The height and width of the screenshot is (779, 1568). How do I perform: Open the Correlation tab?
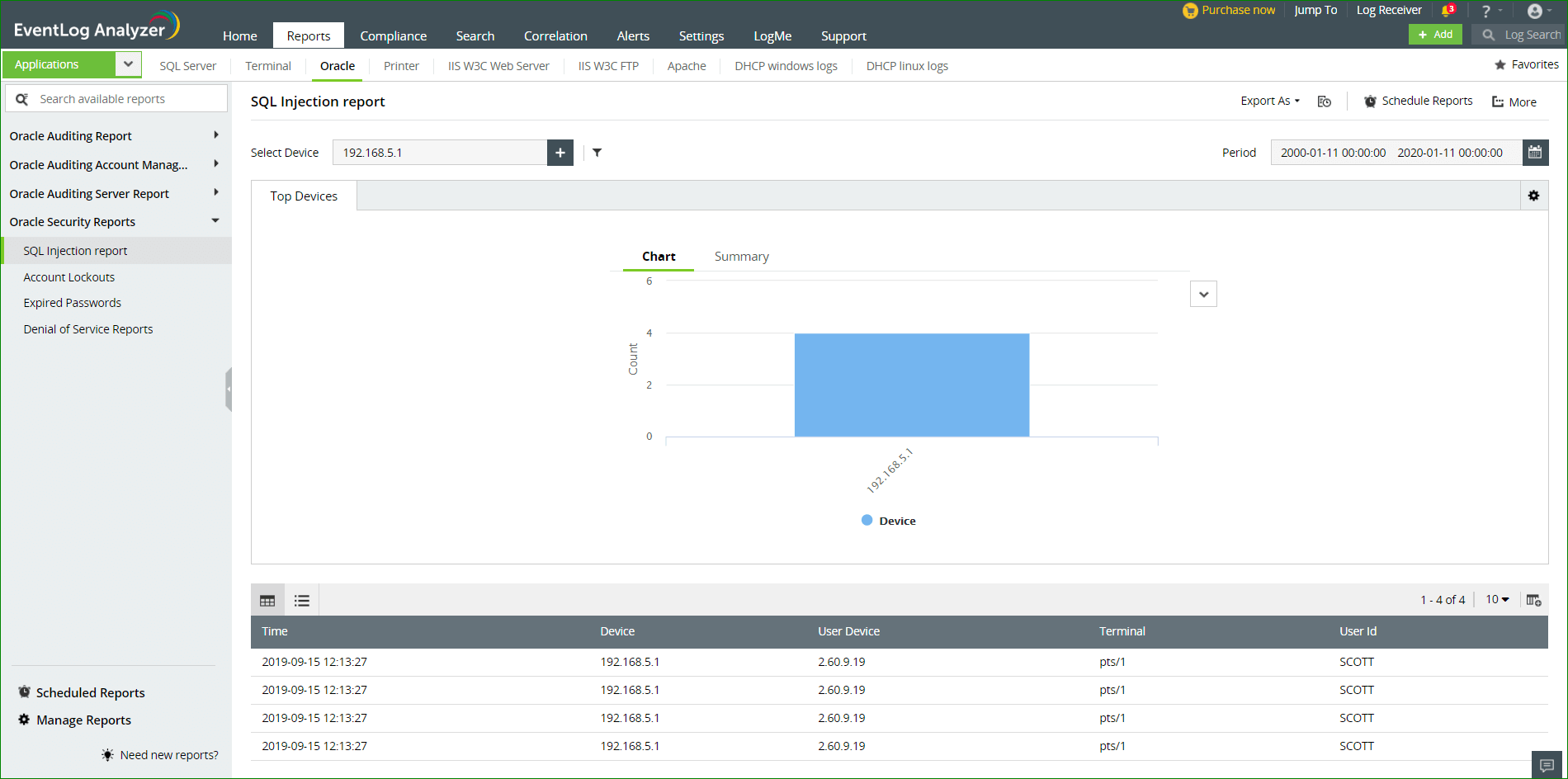pyautogui.click(x=555, y=35)
